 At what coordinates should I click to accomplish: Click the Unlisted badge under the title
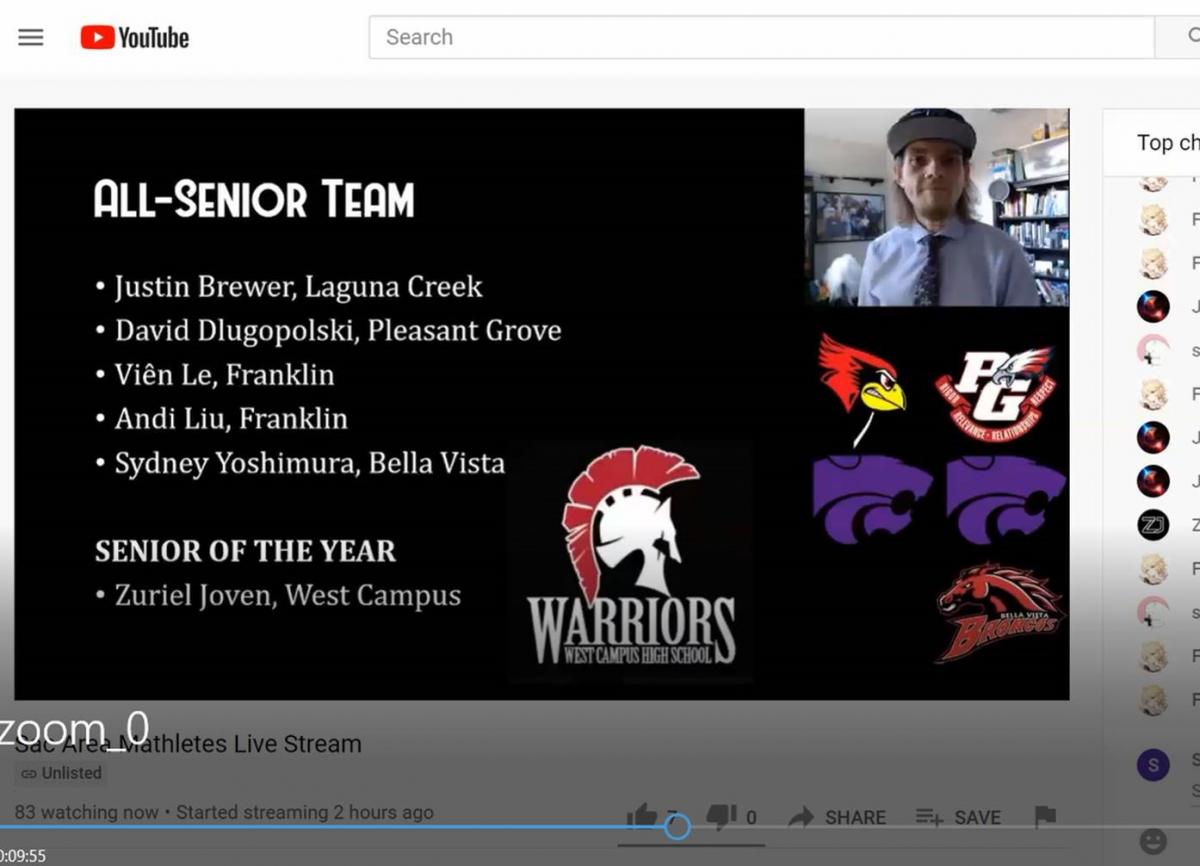tap(62, 773)
